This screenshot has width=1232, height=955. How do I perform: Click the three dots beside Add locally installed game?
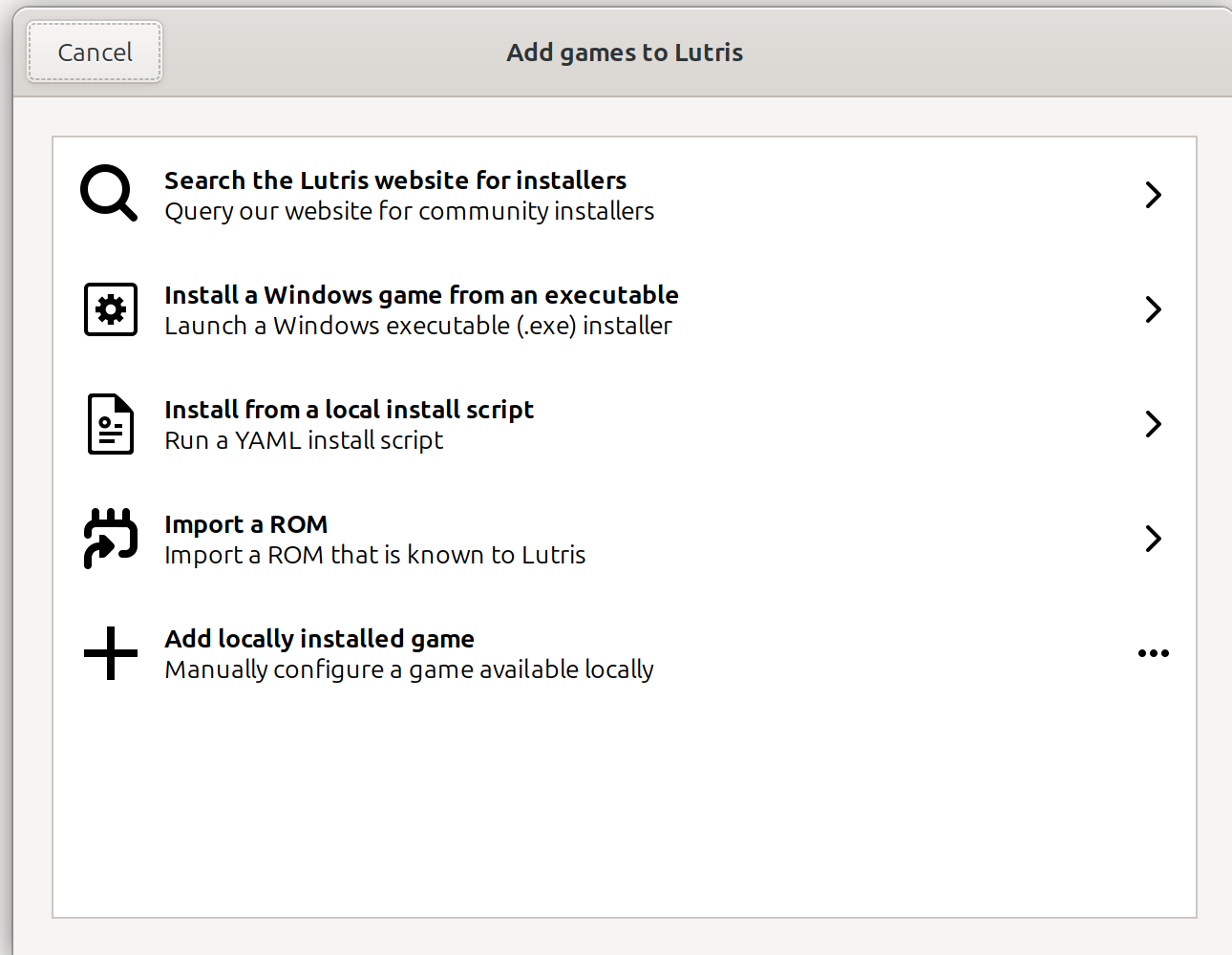click(x=1153, y=653)
